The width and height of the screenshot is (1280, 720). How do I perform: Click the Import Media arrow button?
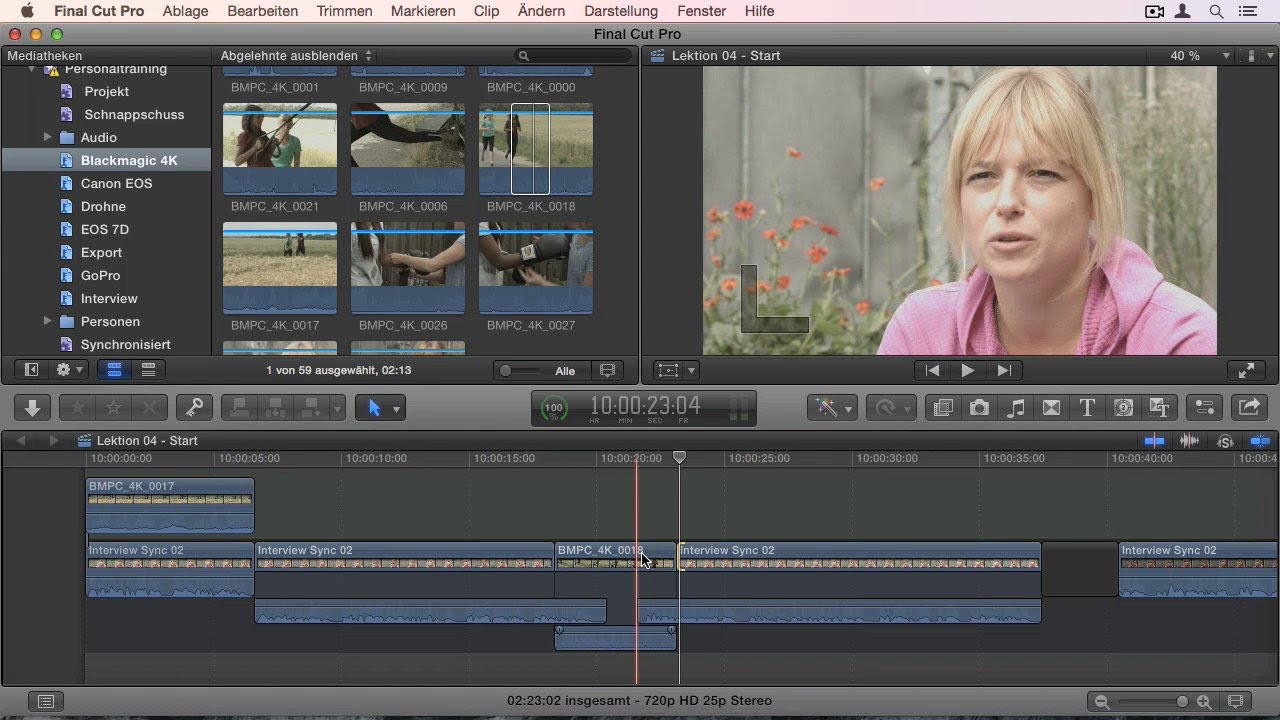click(32, 408)
